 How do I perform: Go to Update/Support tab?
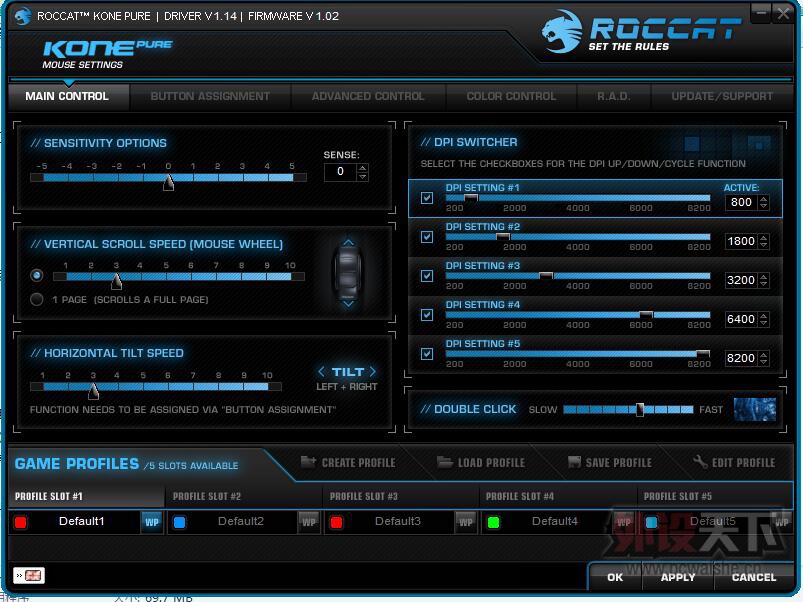pyautogui.click(x=722, y=96)
